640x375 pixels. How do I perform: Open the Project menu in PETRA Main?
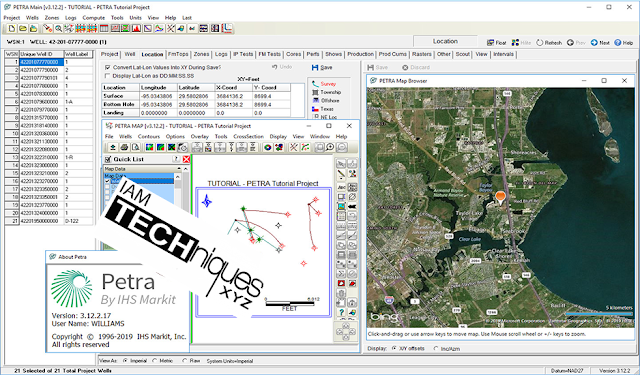pos(11,18)
